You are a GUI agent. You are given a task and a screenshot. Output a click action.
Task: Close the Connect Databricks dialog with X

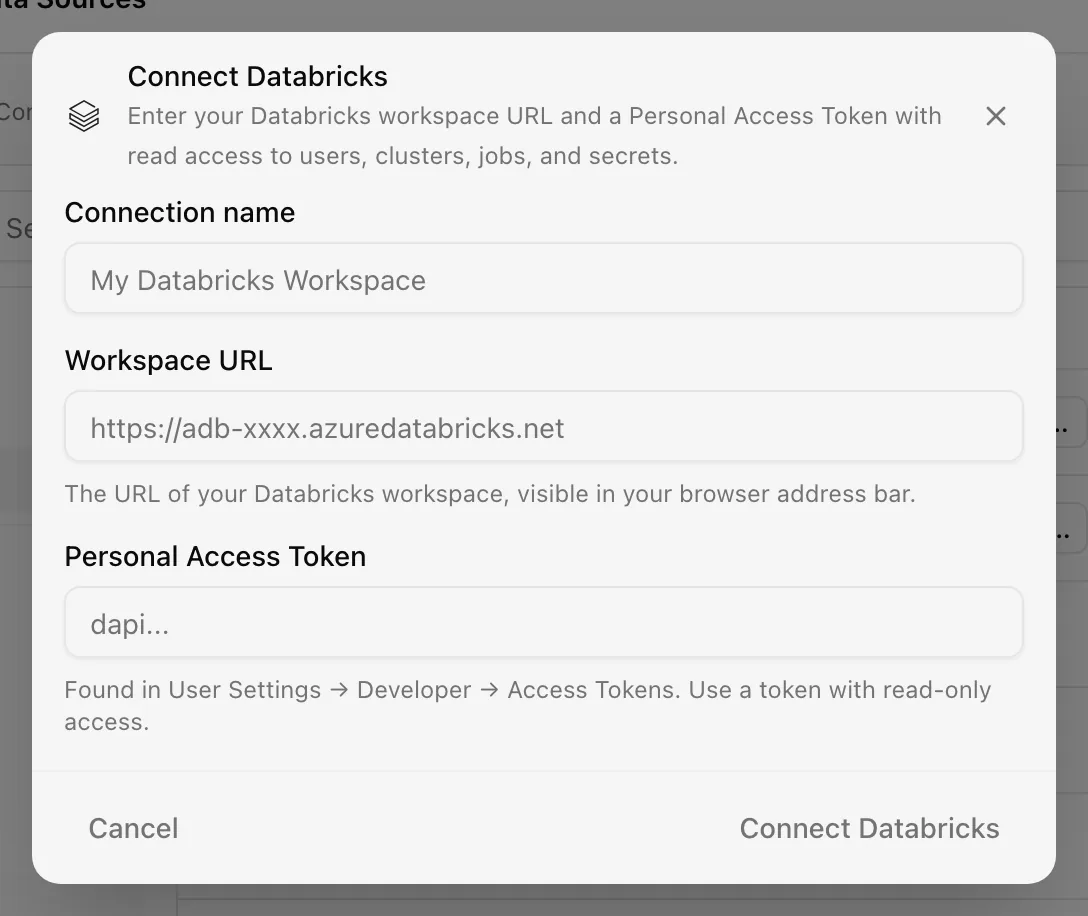pos(996,116)
